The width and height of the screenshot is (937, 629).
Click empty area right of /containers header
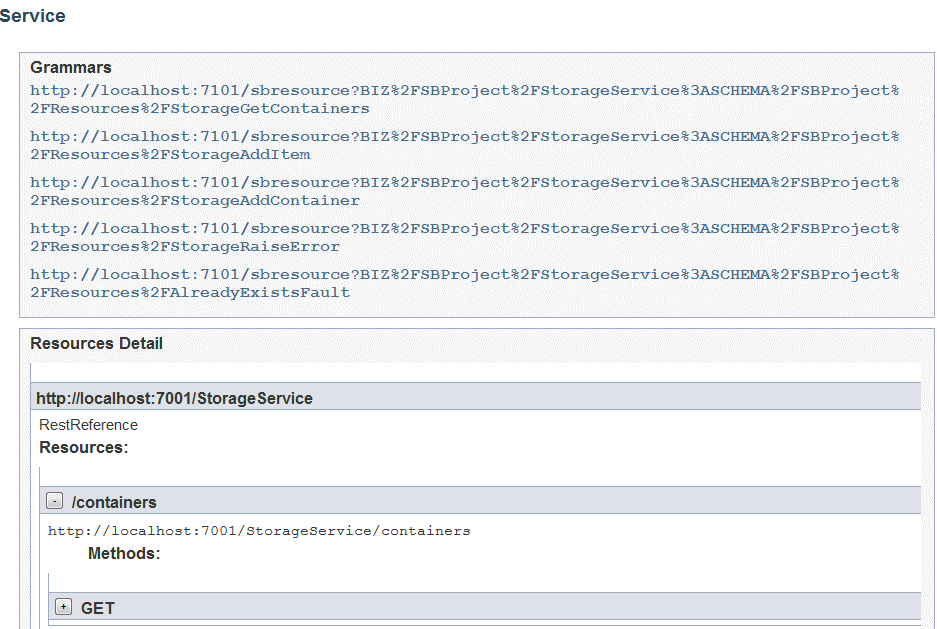tap(538, 501)
